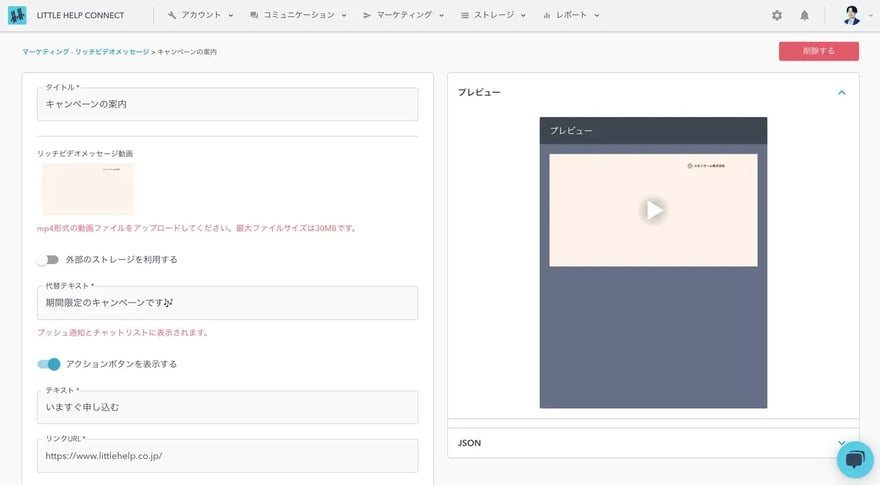
Task: Open the user profile avatar
Action: 851,15
